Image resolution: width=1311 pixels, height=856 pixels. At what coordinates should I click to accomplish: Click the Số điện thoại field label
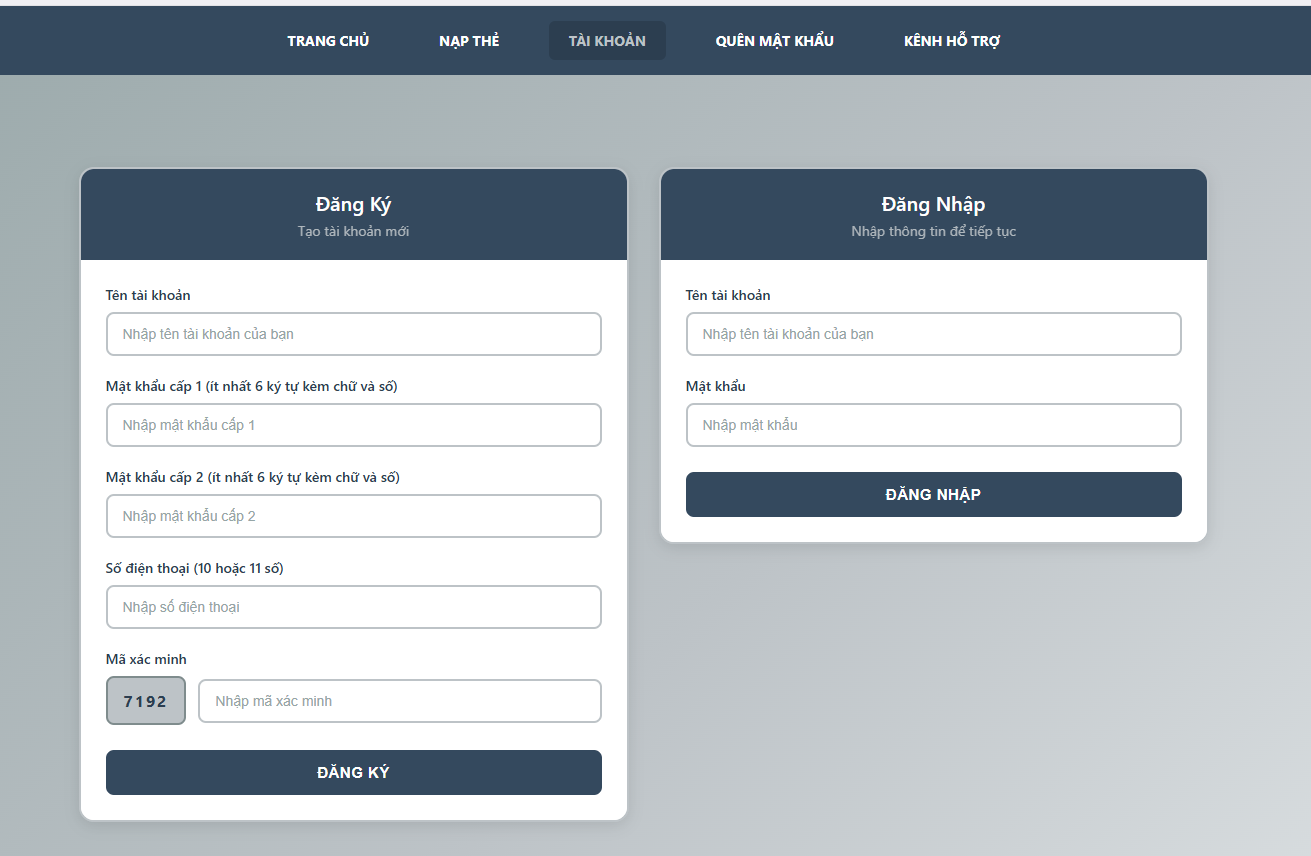(195, 568)
